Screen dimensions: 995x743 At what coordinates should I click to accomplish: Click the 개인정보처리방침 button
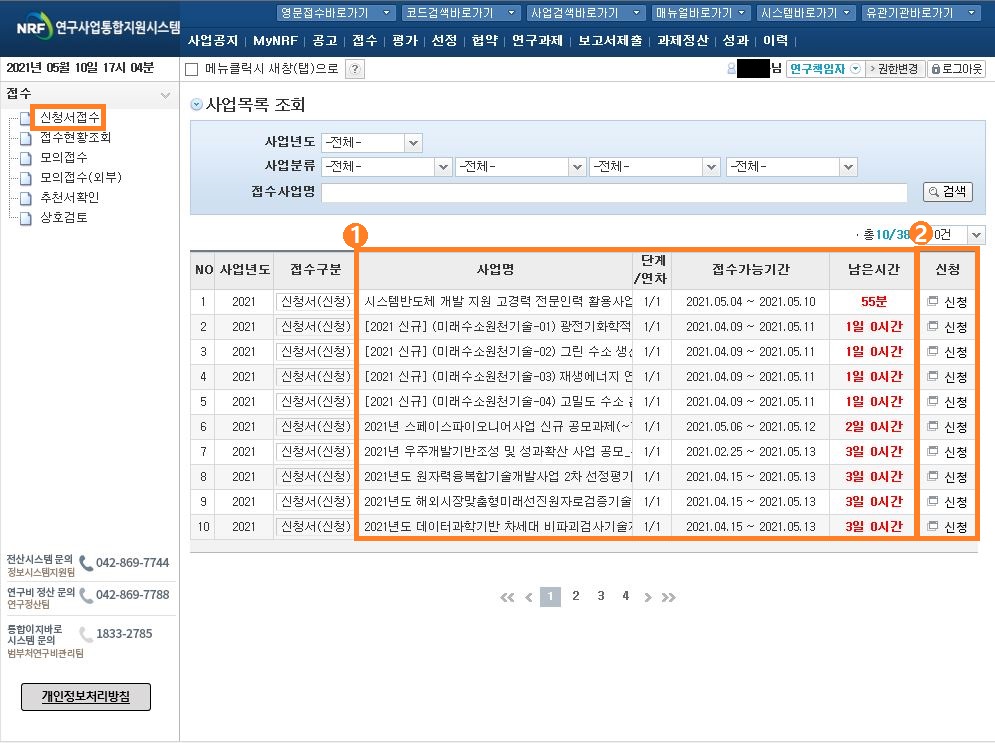(86, 696)
